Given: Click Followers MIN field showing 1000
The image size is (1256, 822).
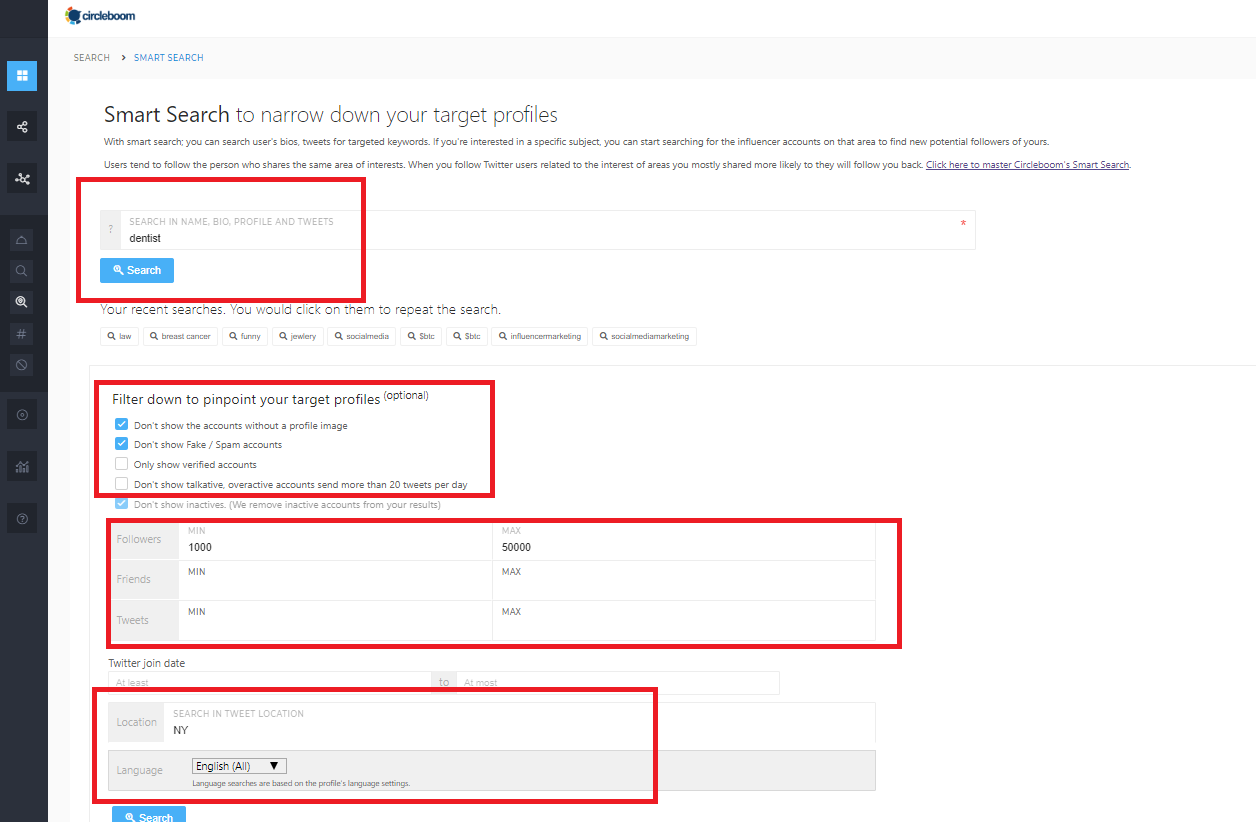Looking at the screenshot, I should 336,540.
